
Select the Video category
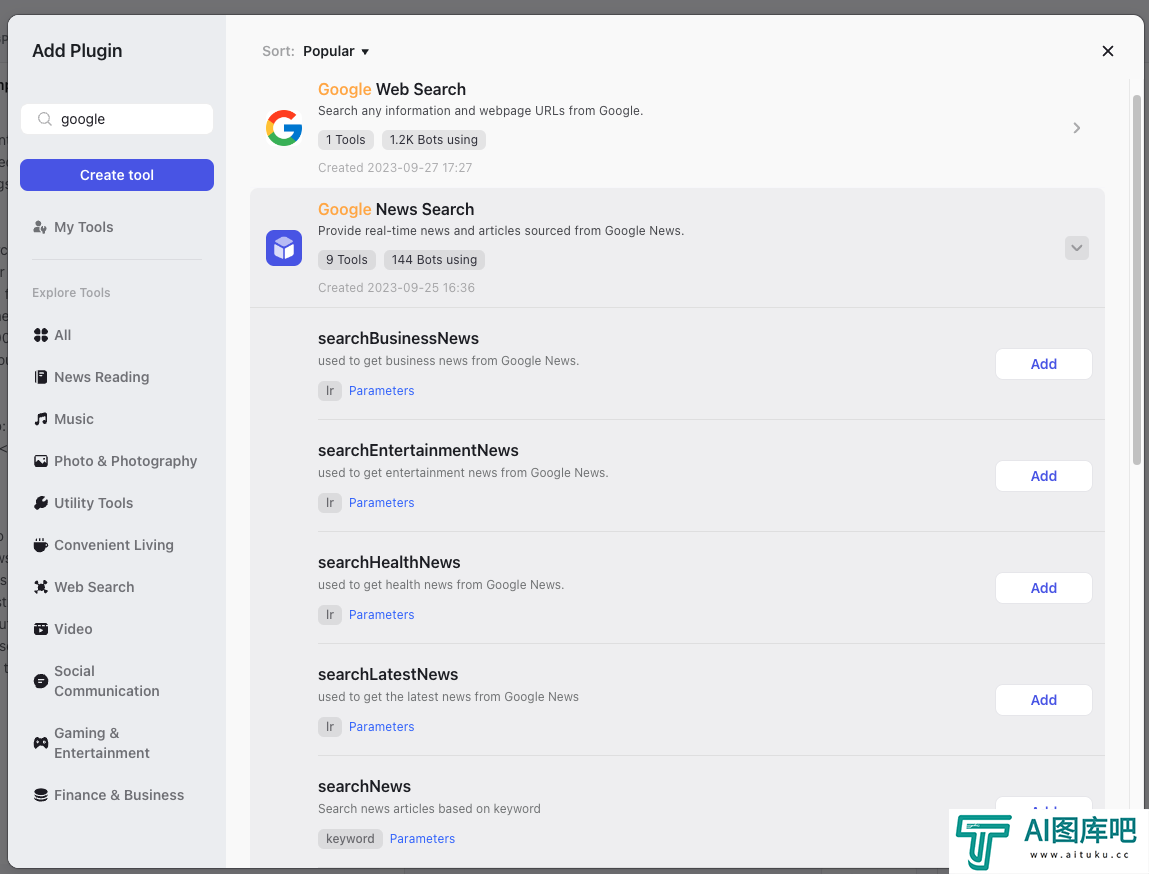(x=73, y=629)
